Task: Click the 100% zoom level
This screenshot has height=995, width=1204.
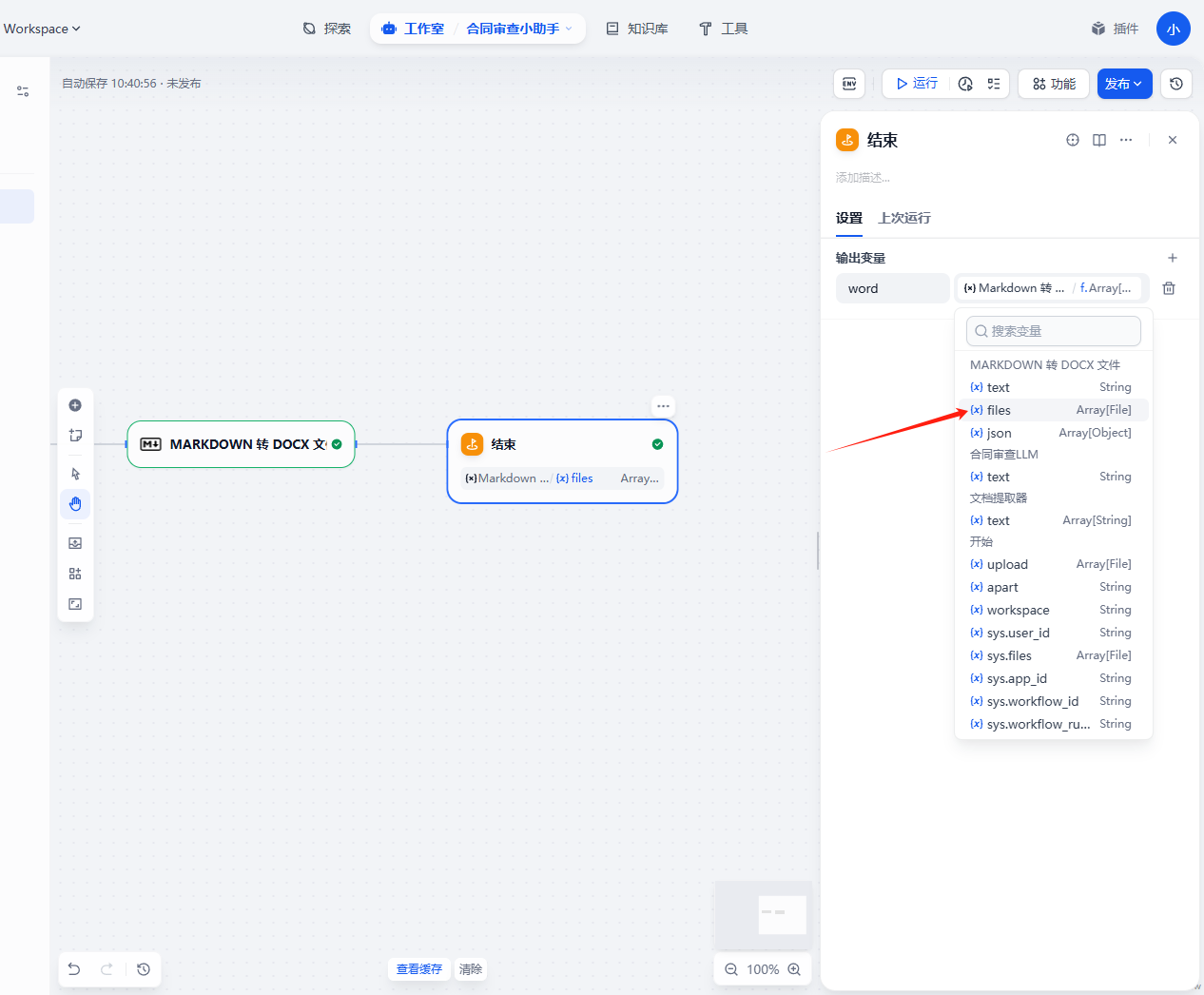Action: click(x=763, y=969)
